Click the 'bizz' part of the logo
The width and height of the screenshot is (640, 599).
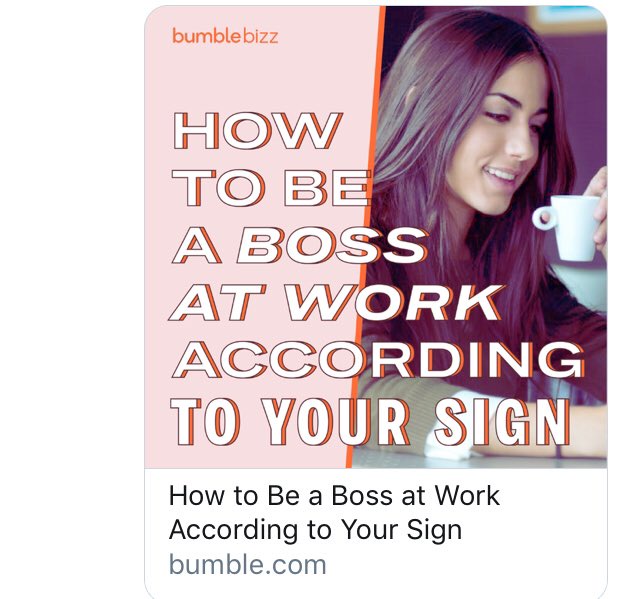click(x=261, y=36)
